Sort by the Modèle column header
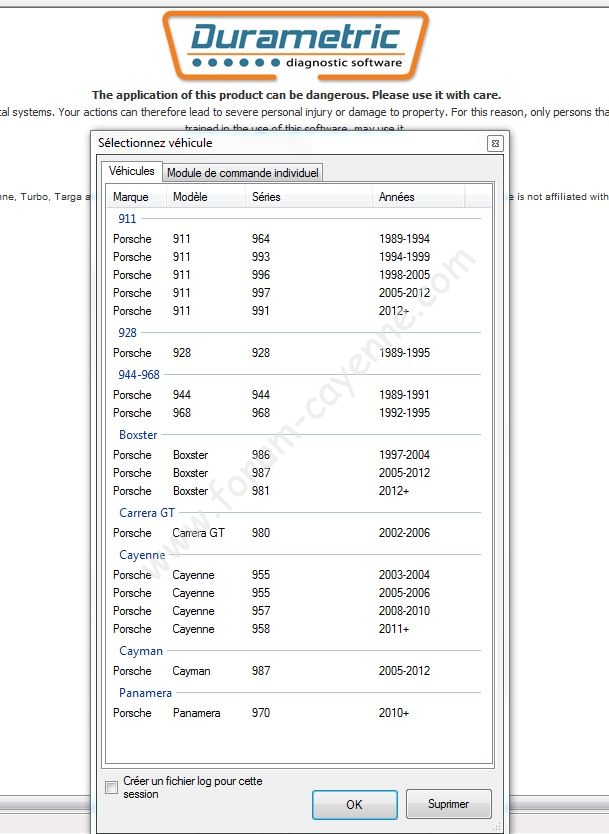 pos(206,197)
